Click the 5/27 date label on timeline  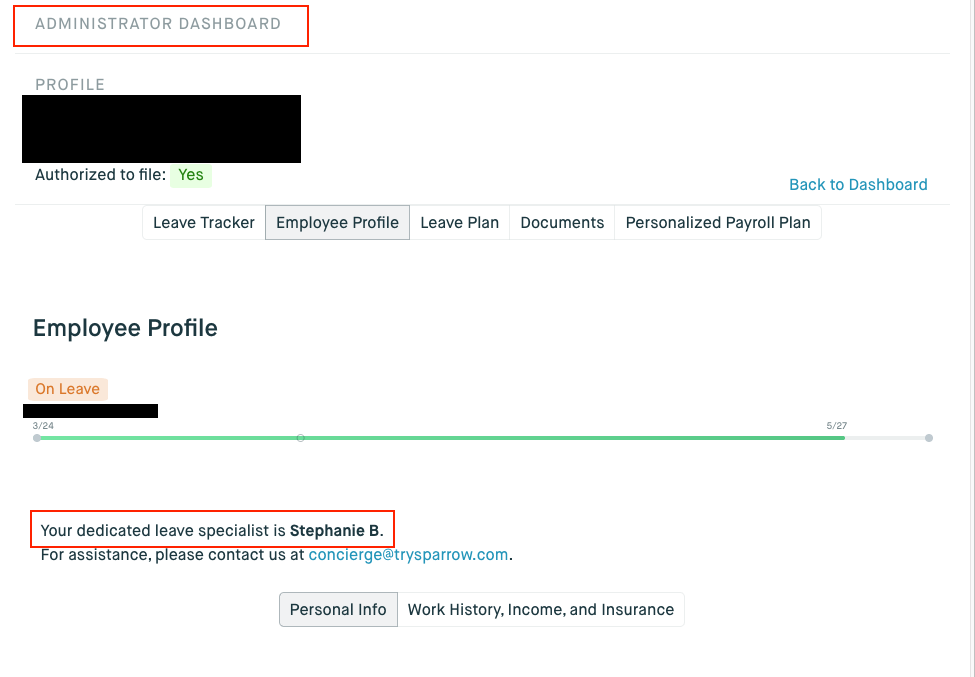click(x=836, y=426)
